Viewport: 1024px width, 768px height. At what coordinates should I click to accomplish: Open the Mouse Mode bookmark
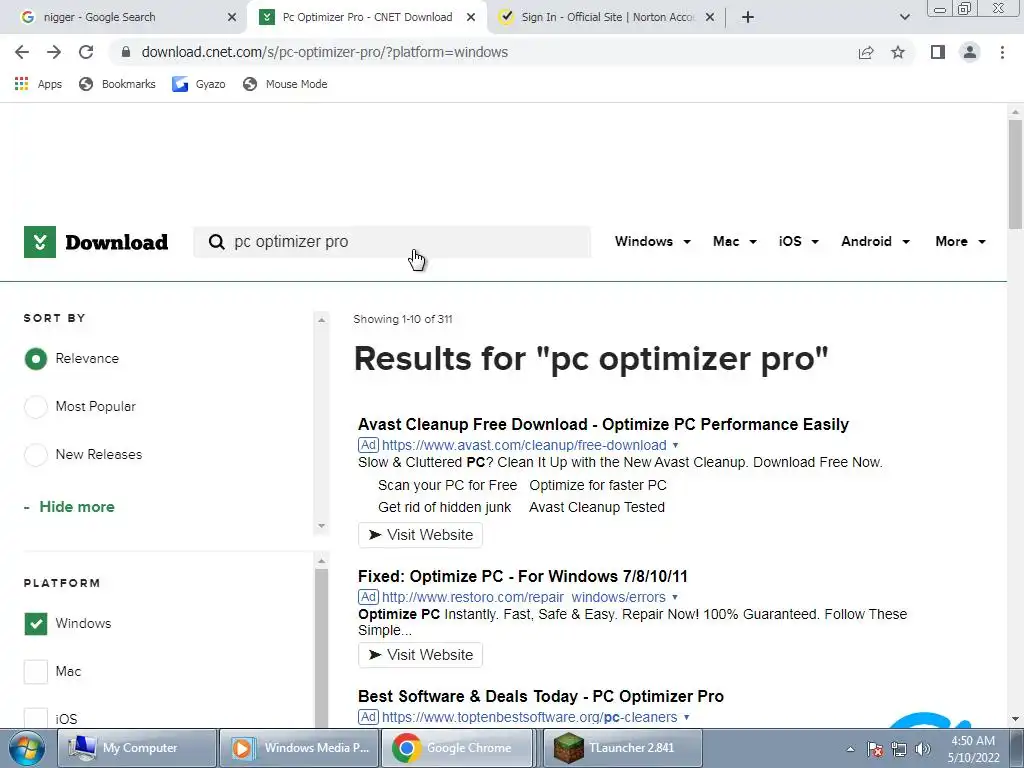(285, 84)
